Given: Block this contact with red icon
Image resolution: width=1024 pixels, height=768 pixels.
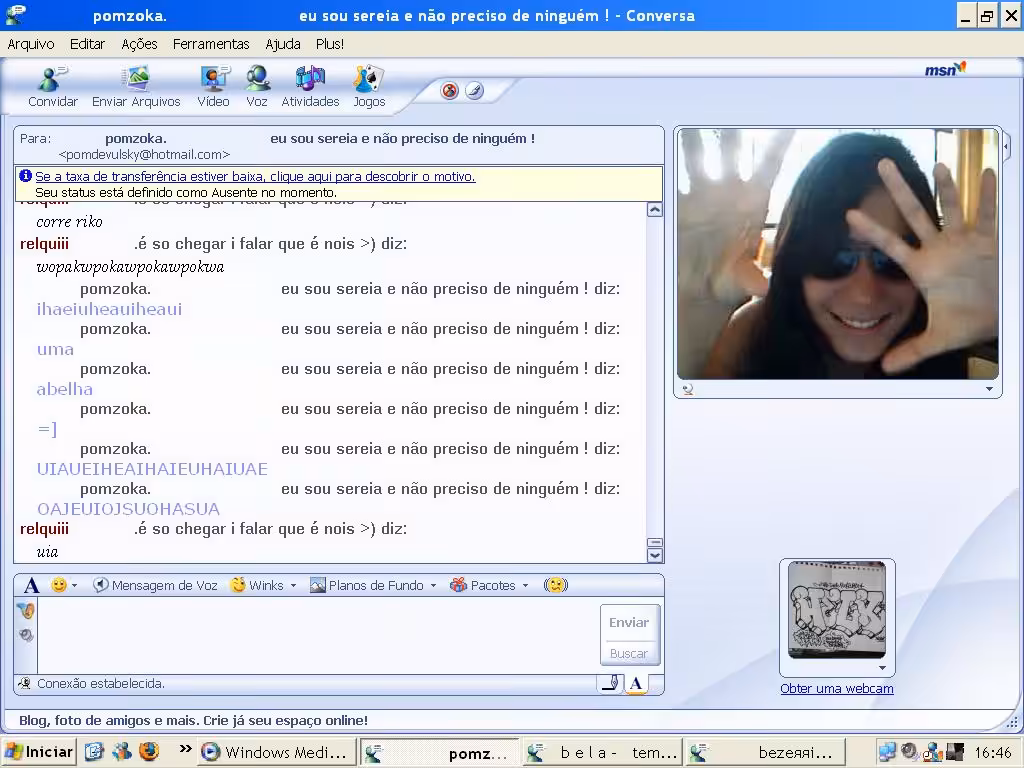Looking at the screenshot, I should [x=450, y=91].
